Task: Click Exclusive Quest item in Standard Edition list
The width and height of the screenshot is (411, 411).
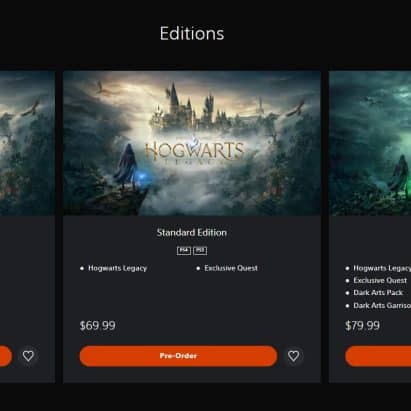Action: (x=231, y=268)
